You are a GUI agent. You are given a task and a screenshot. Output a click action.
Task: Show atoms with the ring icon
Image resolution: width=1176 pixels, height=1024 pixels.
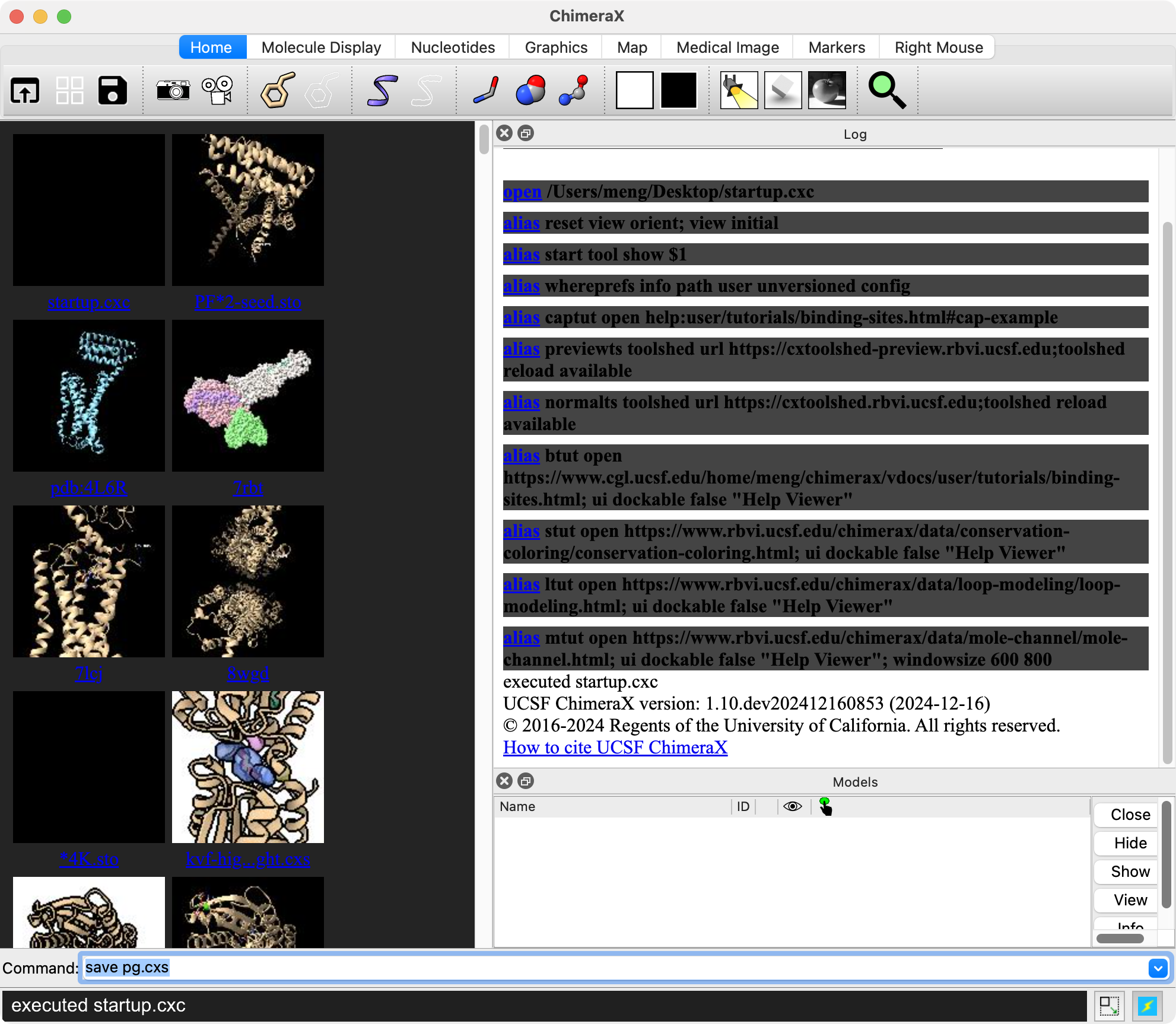[x=278, y=91]
